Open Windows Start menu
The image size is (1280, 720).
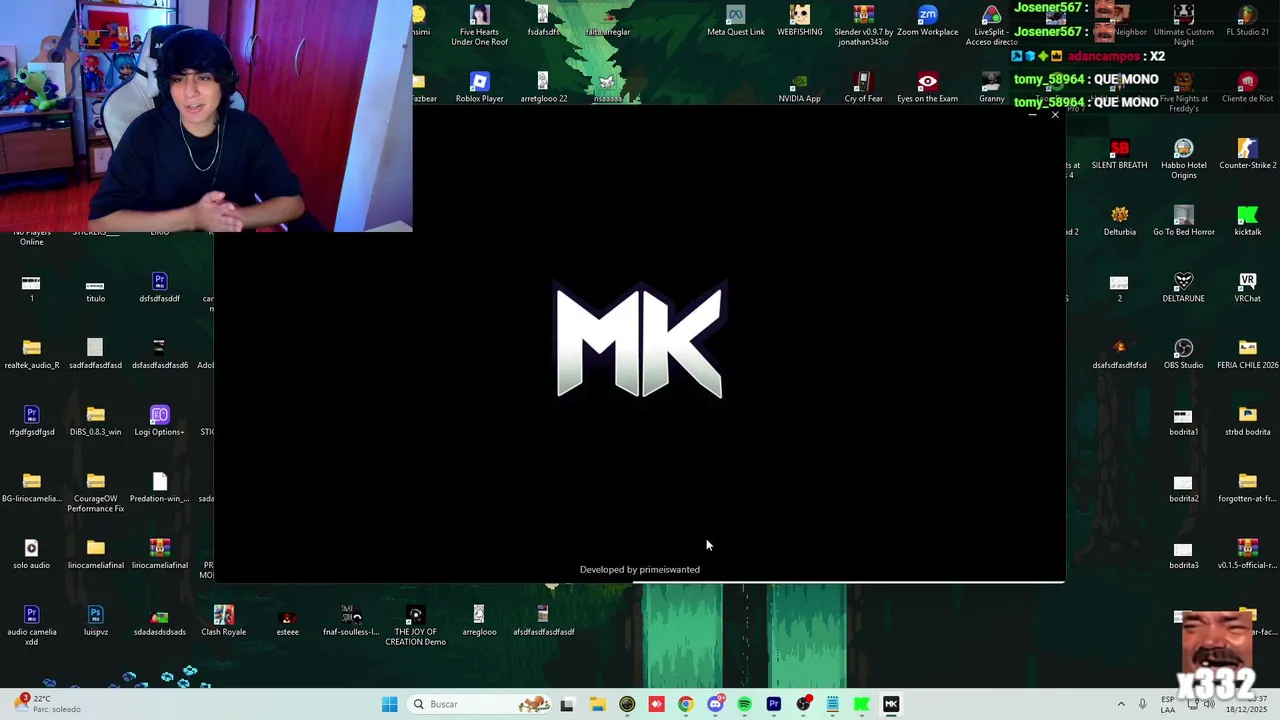point(389,704)
